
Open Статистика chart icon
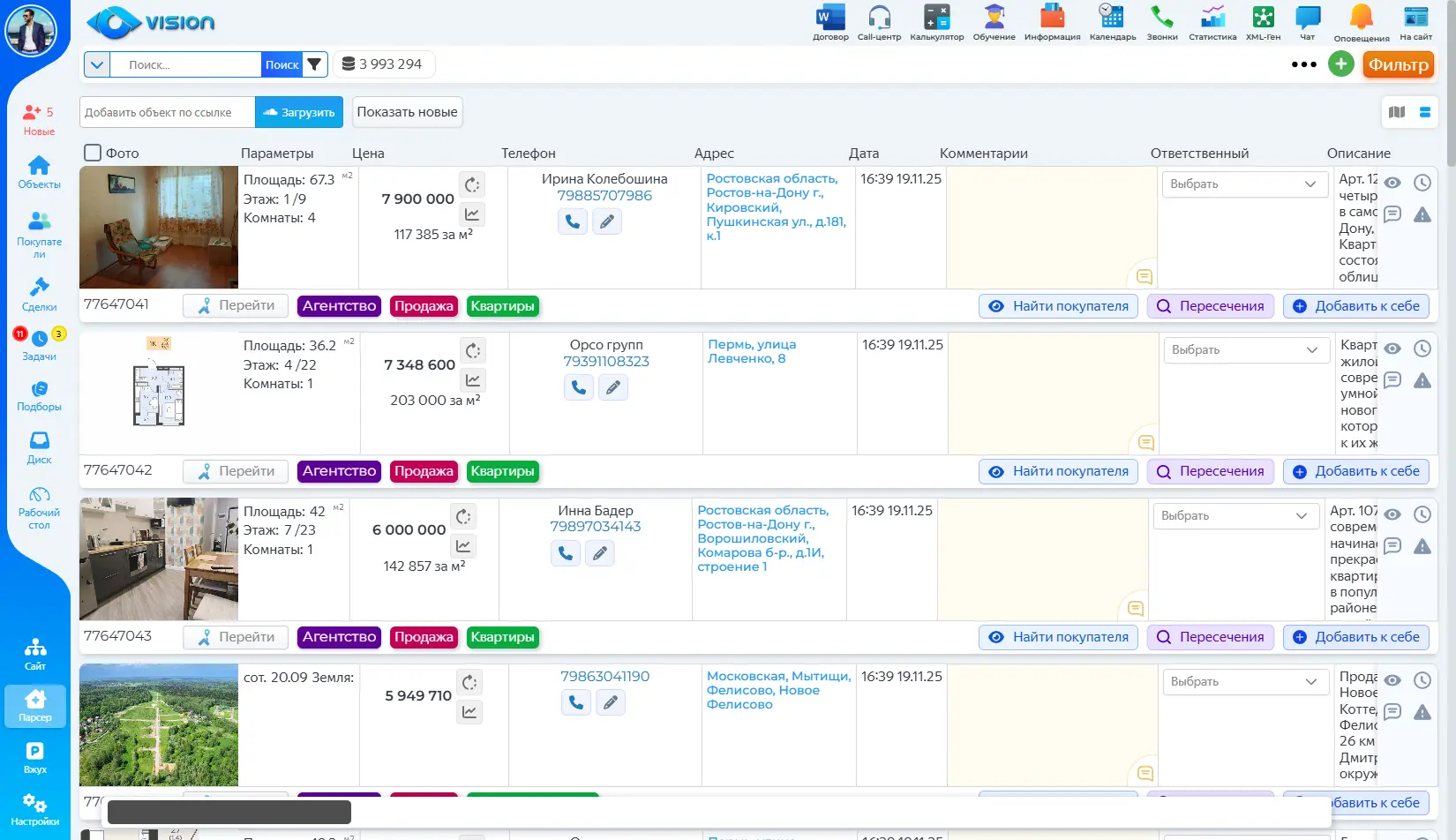(x=1212, y=19)
